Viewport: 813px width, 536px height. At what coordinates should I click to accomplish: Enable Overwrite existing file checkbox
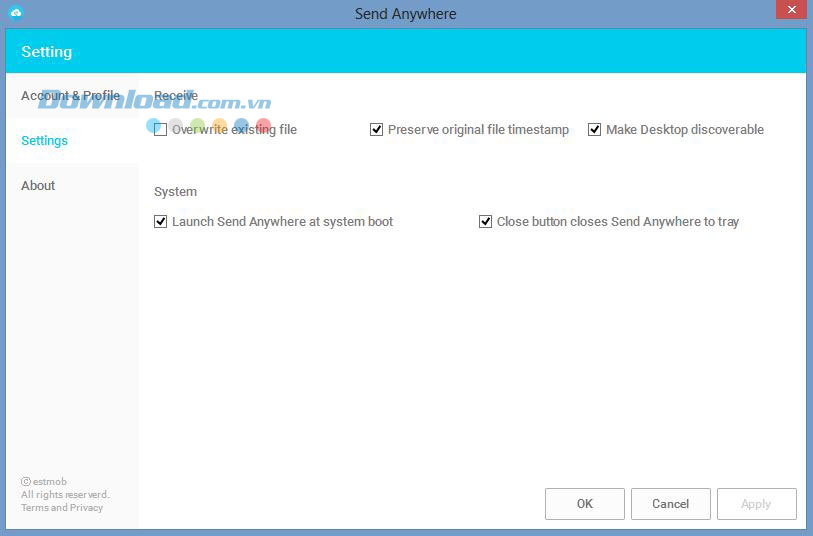(160, 130)
